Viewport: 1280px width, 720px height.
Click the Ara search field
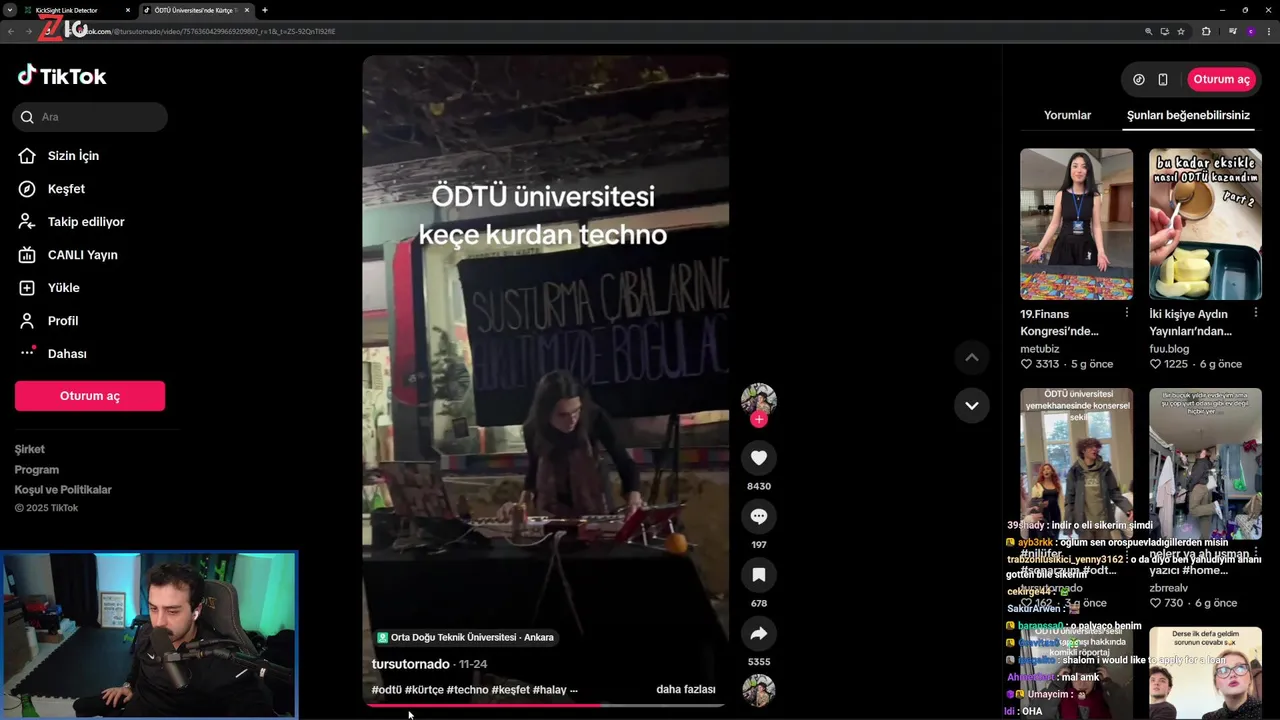90,117
